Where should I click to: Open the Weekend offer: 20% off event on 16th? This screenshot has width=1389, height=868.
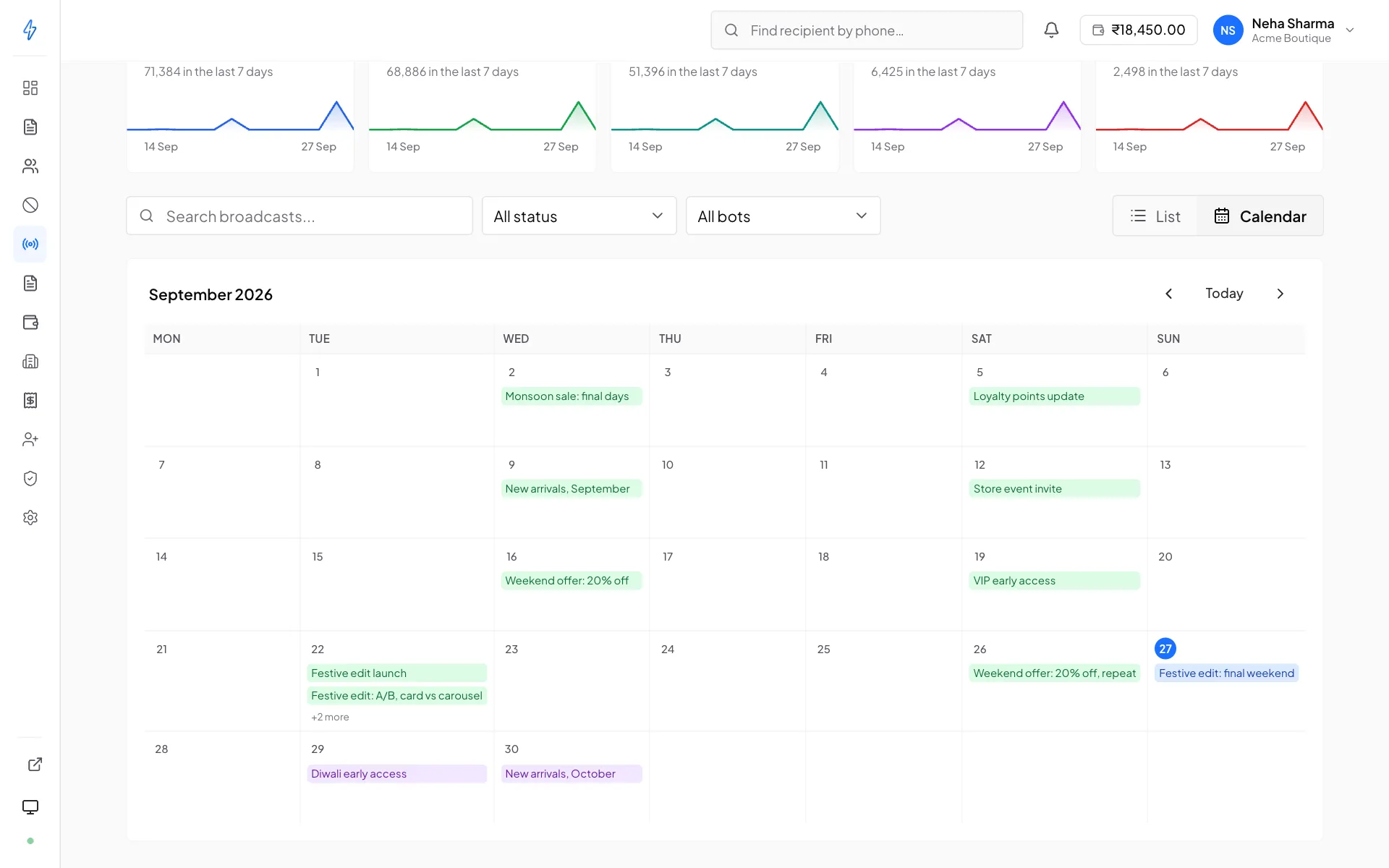(572, 581)
